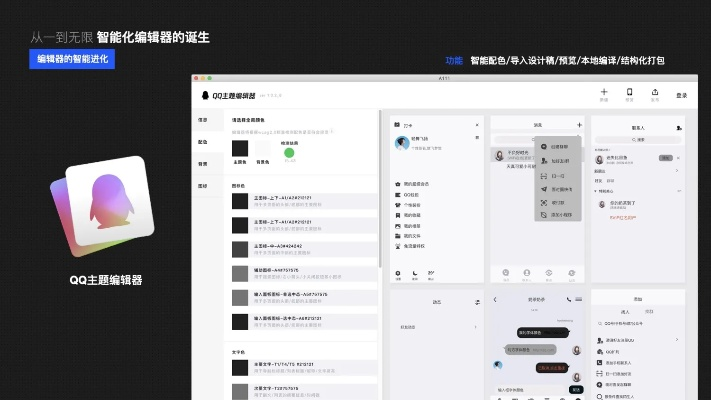This screenshot has width=711, height=400.
Task: Click the publish upload icon in toolbar
Action: [x=655, y=94]
